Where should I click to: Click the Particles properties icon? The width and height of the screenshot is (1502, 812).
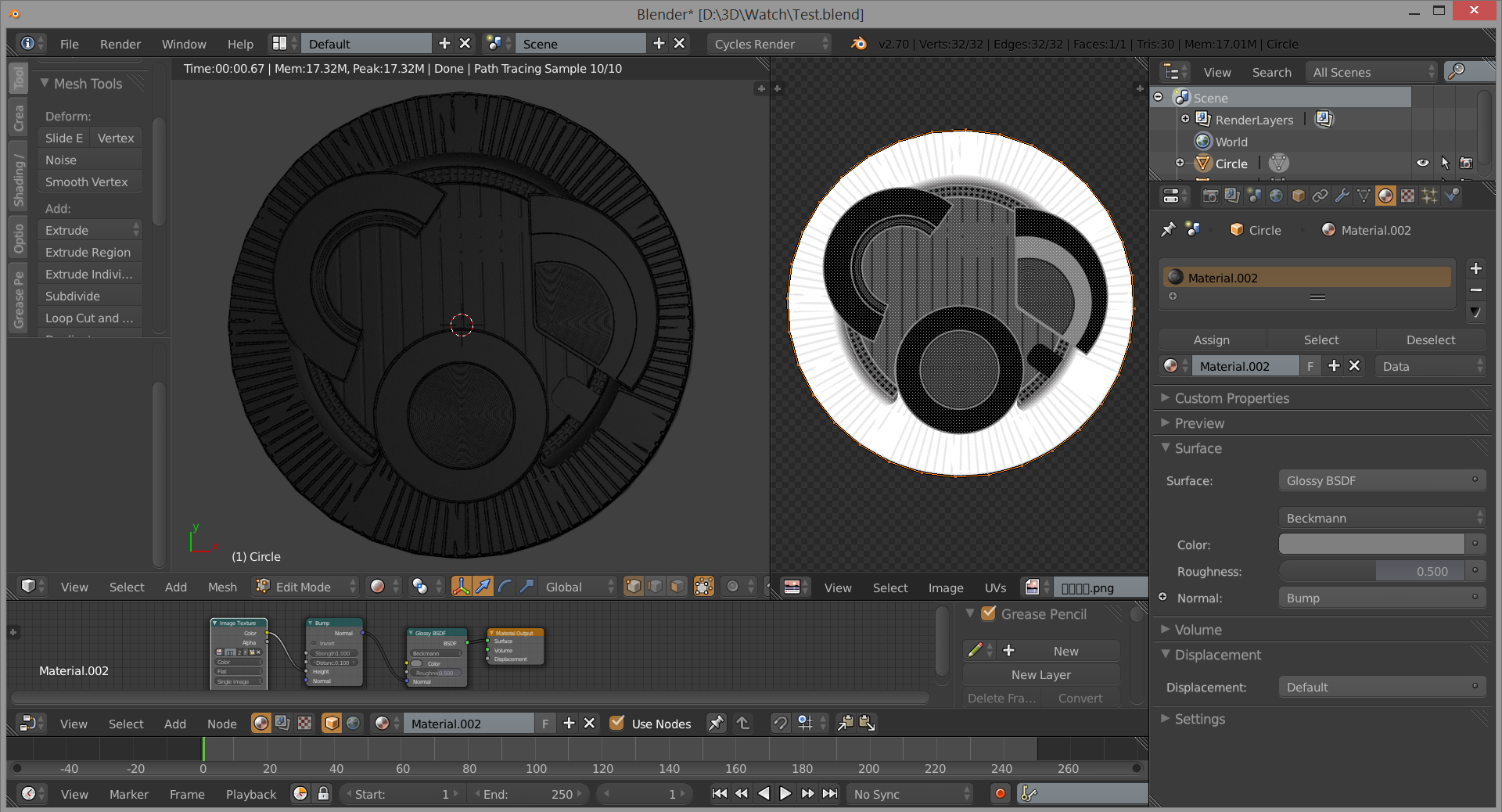click(x=1429, y=196)
